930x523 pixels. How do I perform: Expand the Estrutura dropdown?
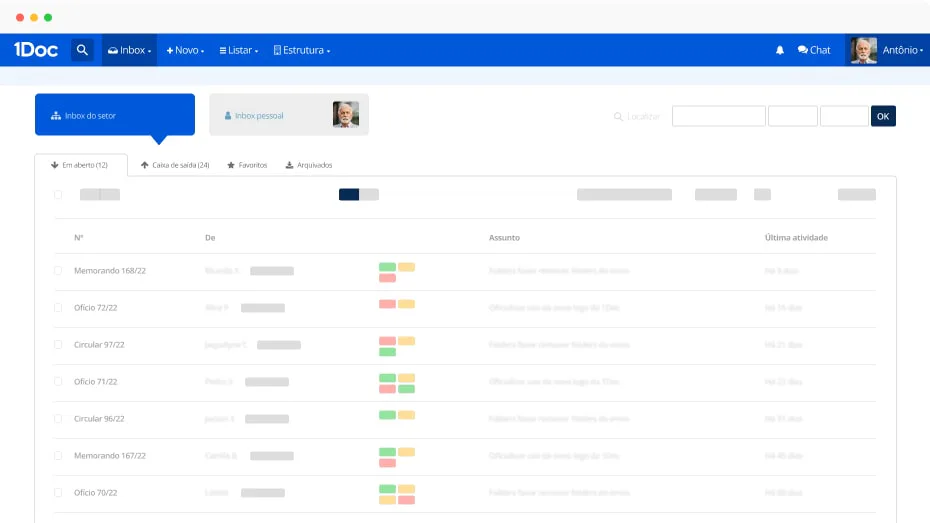[302, 50]
